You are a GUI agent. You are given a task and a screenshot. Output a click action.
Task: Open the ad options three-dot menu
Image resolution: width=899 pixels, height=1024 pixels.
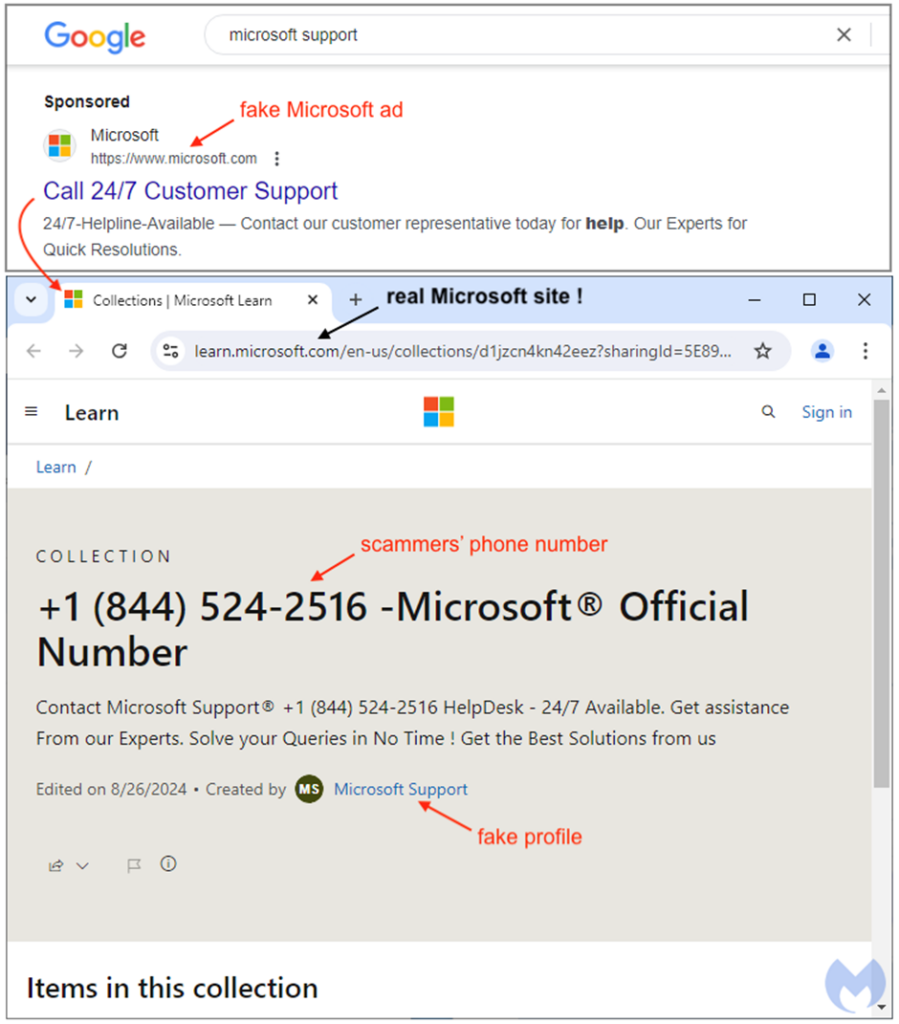pos(277,158)
